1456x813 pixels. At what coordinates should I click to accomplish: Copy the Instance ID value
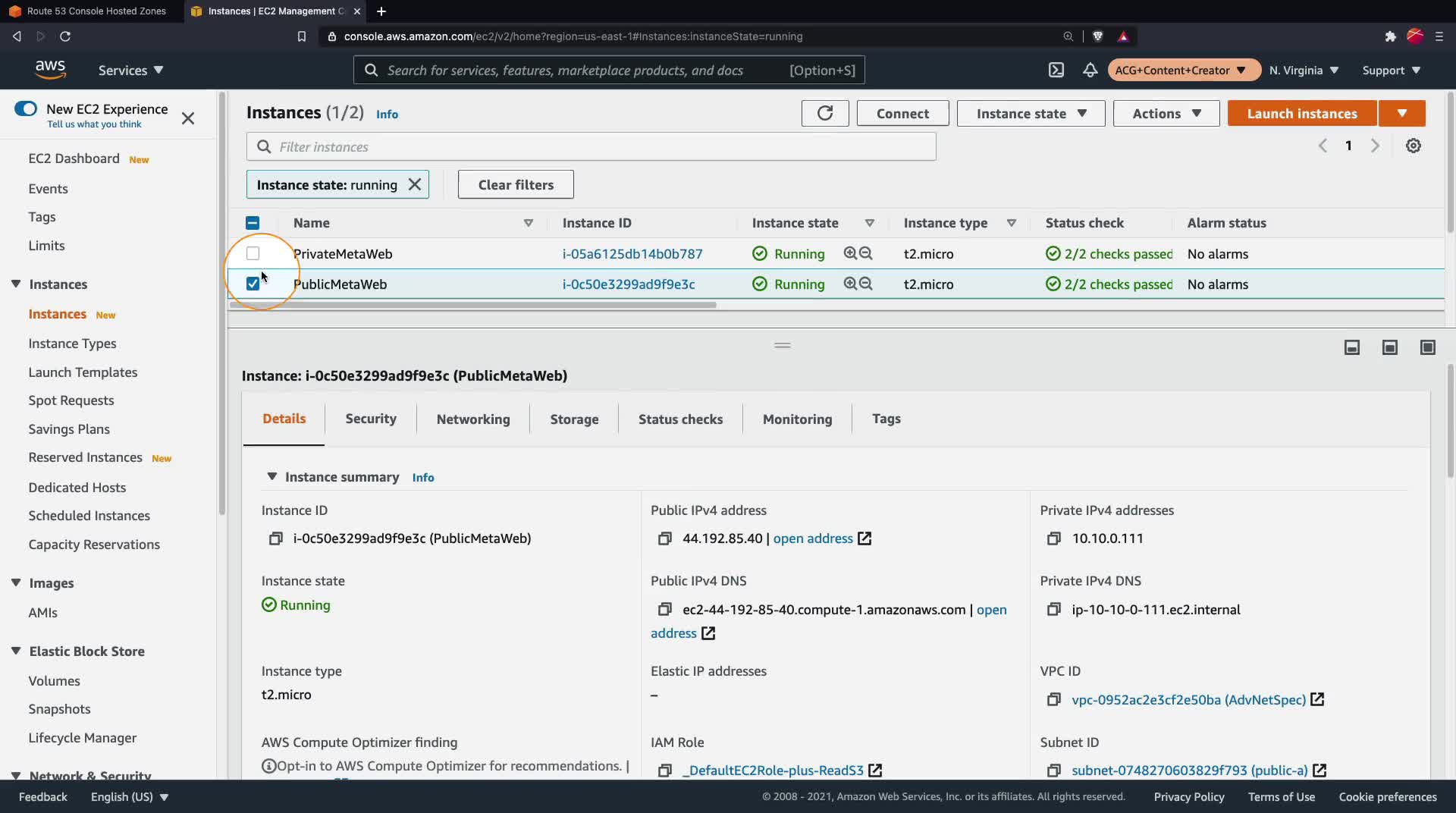pyautogui.click(x=275, y=538)
